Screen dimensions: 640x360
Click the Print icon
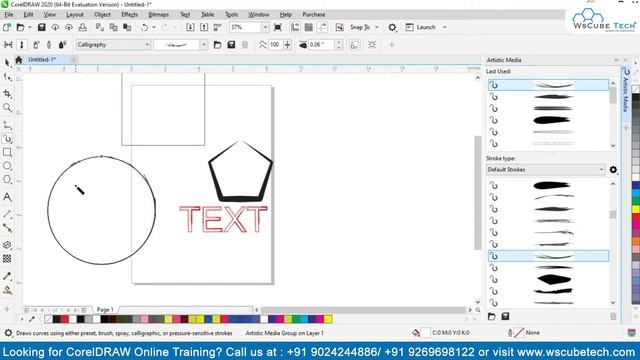tap(82, 27)
